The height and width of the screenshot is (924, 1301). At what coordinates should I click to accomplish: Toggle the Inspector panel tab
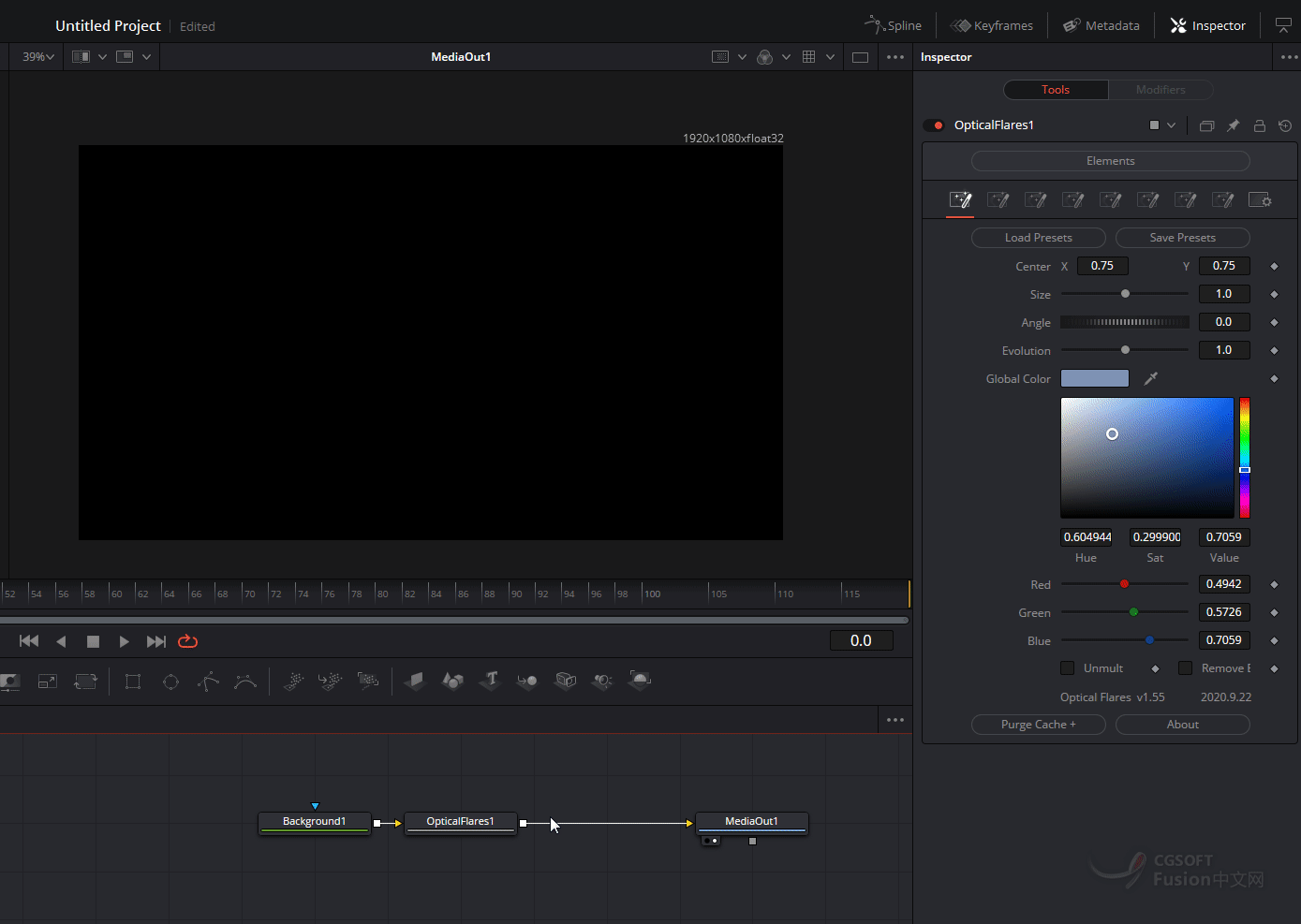pyautogui.click(x=1208, y=25)
